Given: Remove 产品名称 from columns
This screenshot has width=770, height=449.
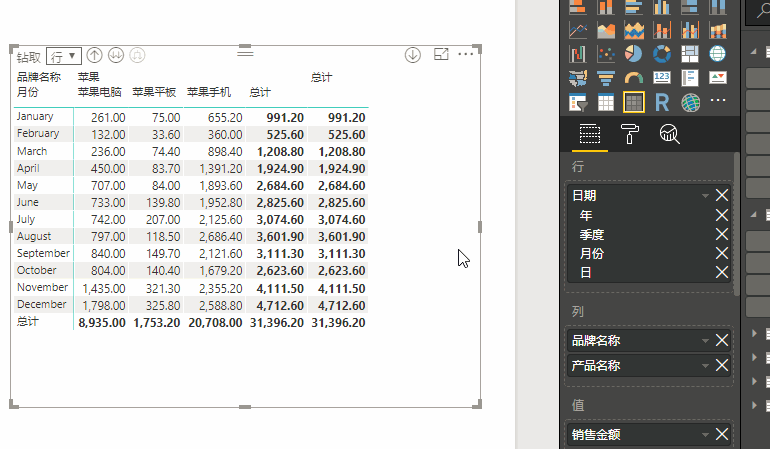Looking at the screenshot, I should (722, 365).
